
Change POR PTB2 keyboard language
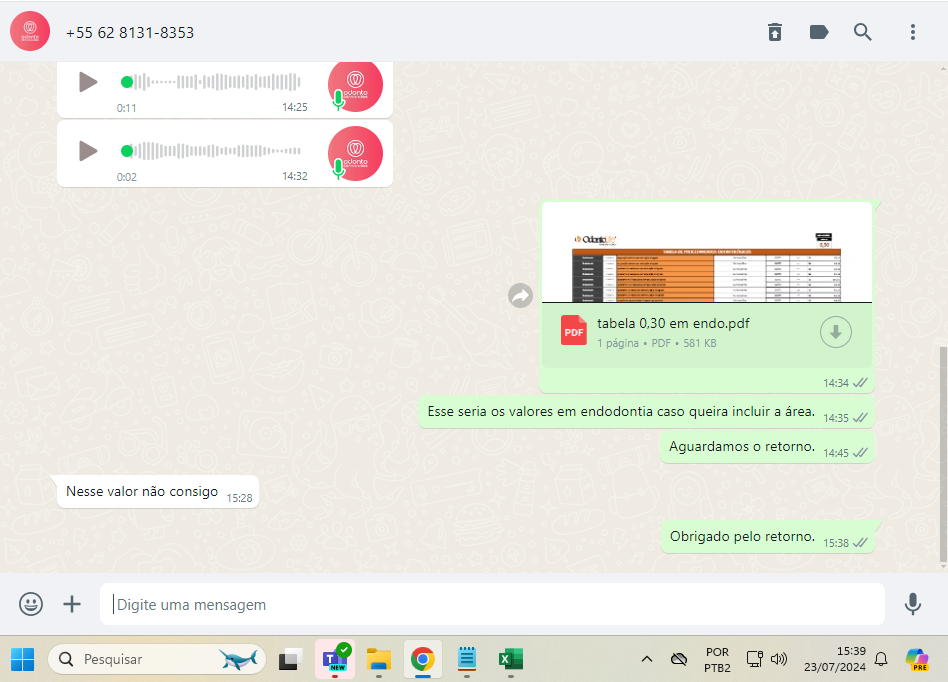click(717, 660)
